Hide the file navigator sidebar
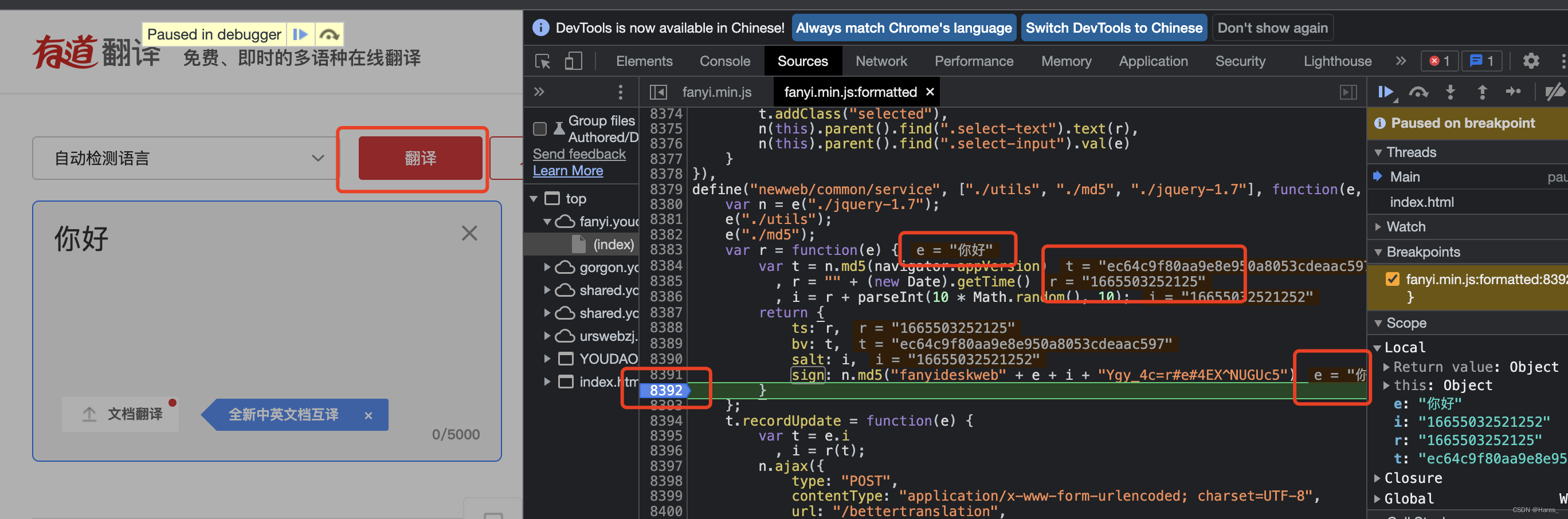The image size is (1568, 519). coord(658,92)
